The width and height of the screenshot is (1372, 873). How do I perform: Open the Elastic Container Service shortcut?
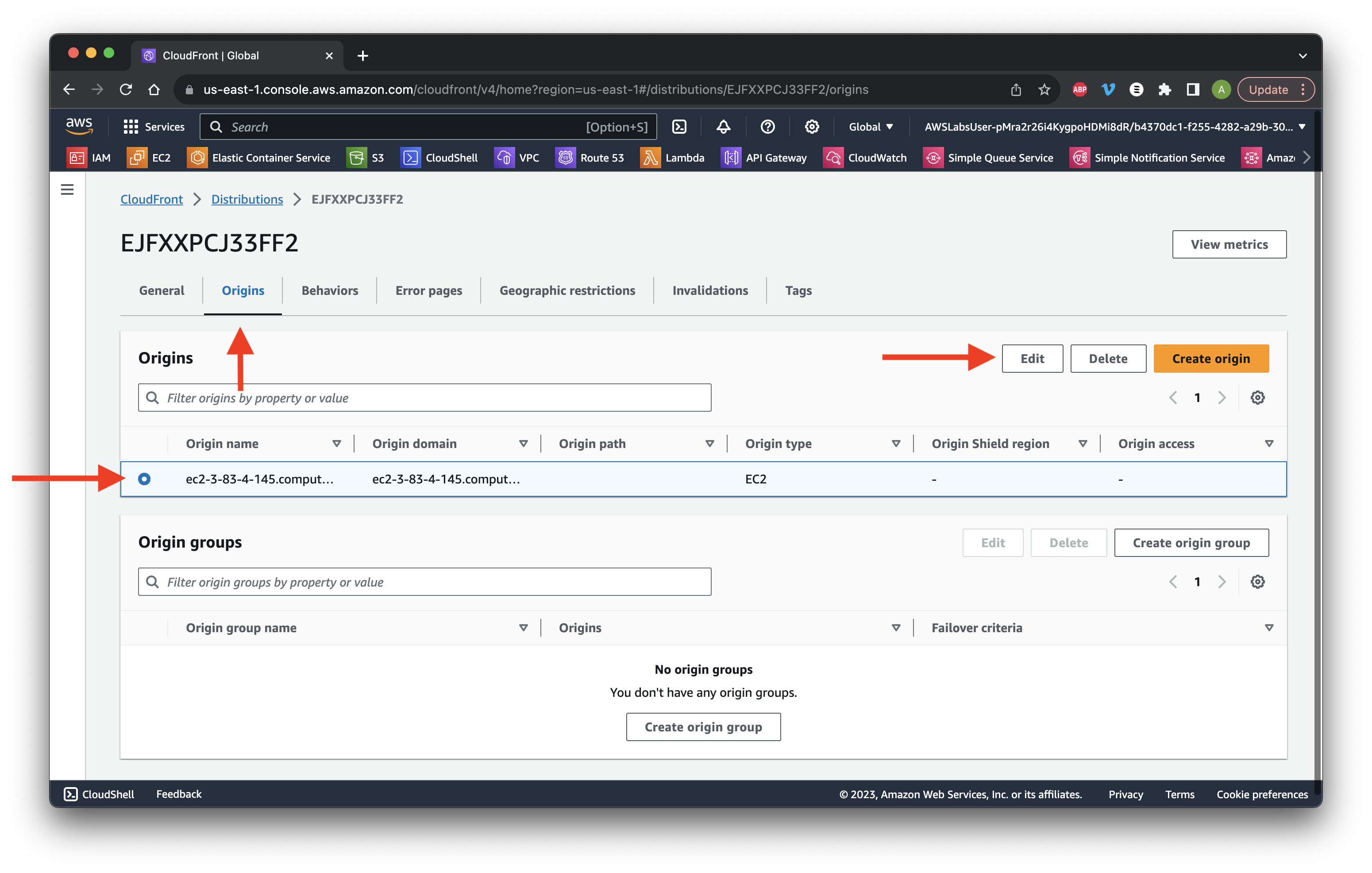[x=258, y=158]
